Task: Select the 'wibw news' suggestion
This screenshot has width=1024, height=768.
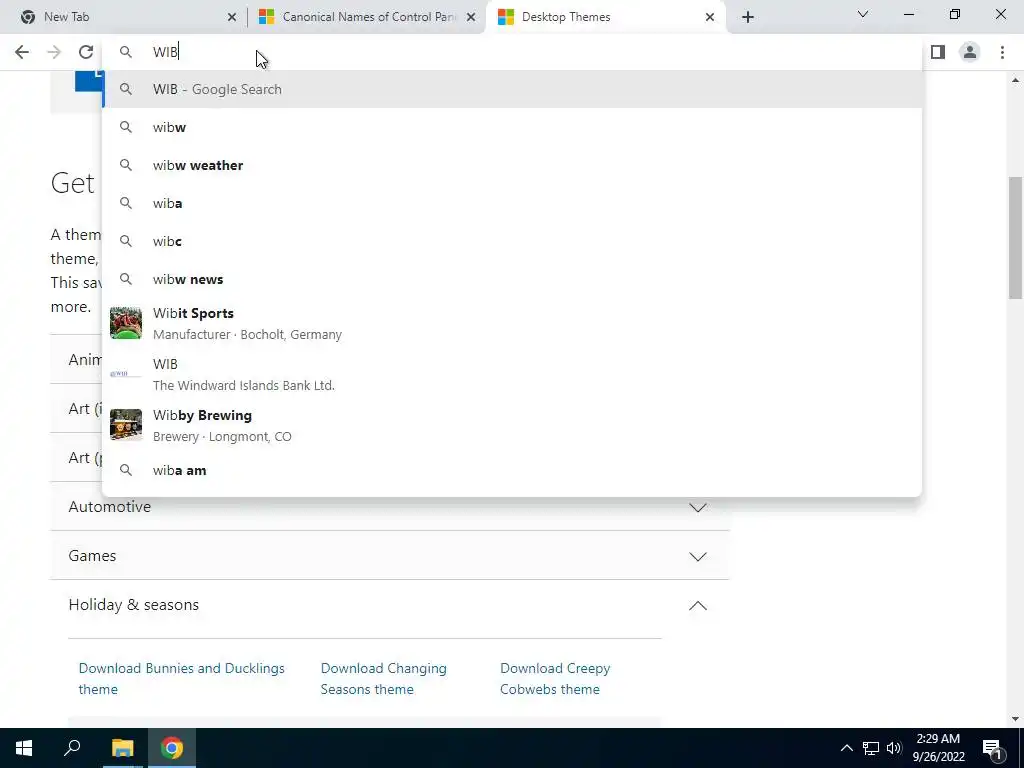Action: 513,279
